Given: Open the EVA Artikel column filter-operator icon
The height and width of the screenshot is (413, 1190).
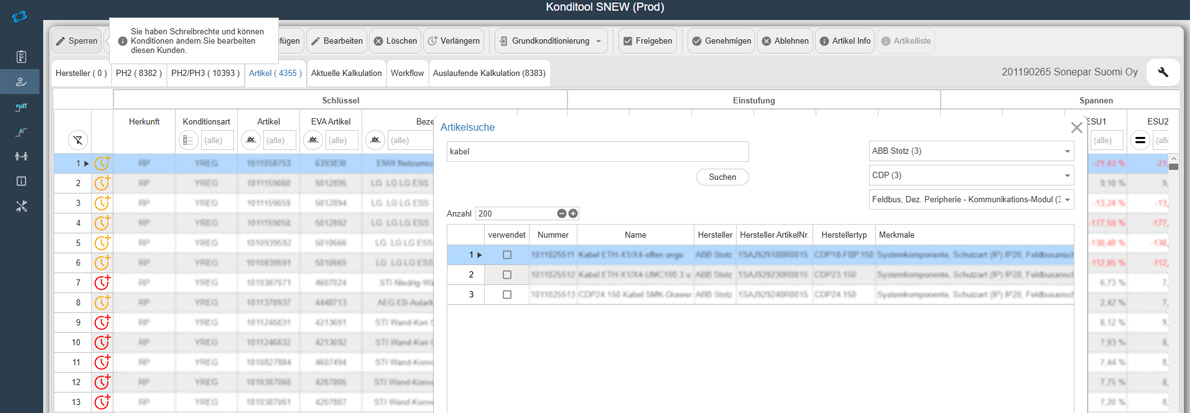Looking at the screenshot, I should point(313,140).
